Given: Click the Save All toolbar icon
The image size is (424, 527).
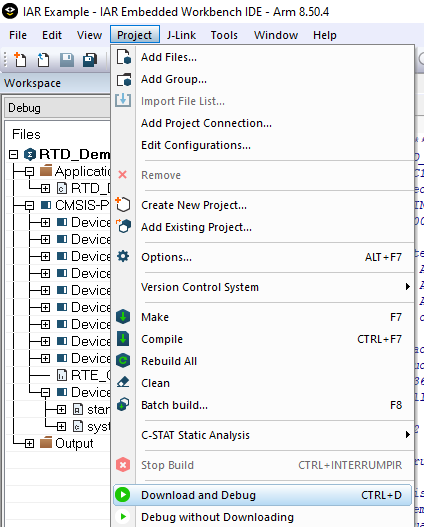Looking at the screenshot, I should (90, 60).
